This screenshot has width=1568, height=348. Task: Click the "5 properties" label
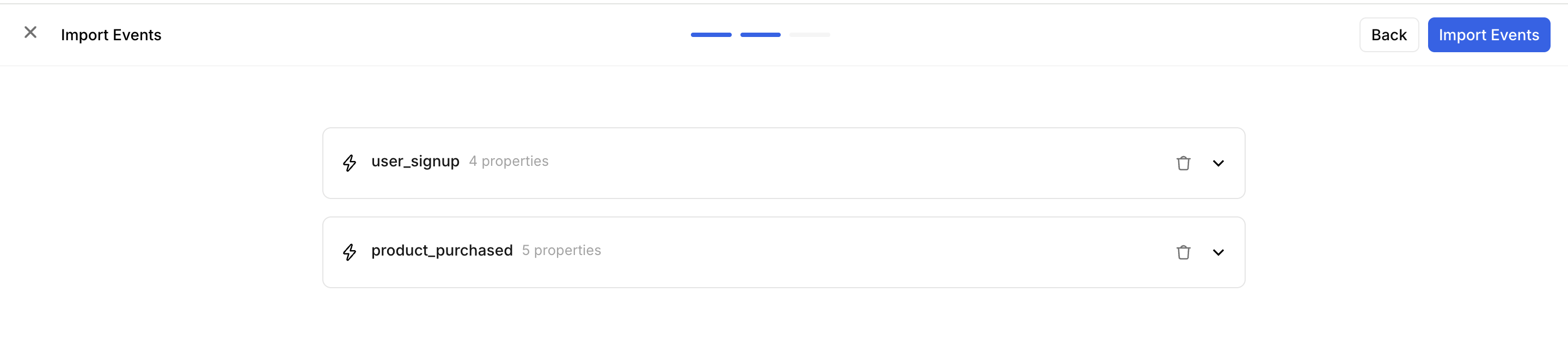coord(561,250)
